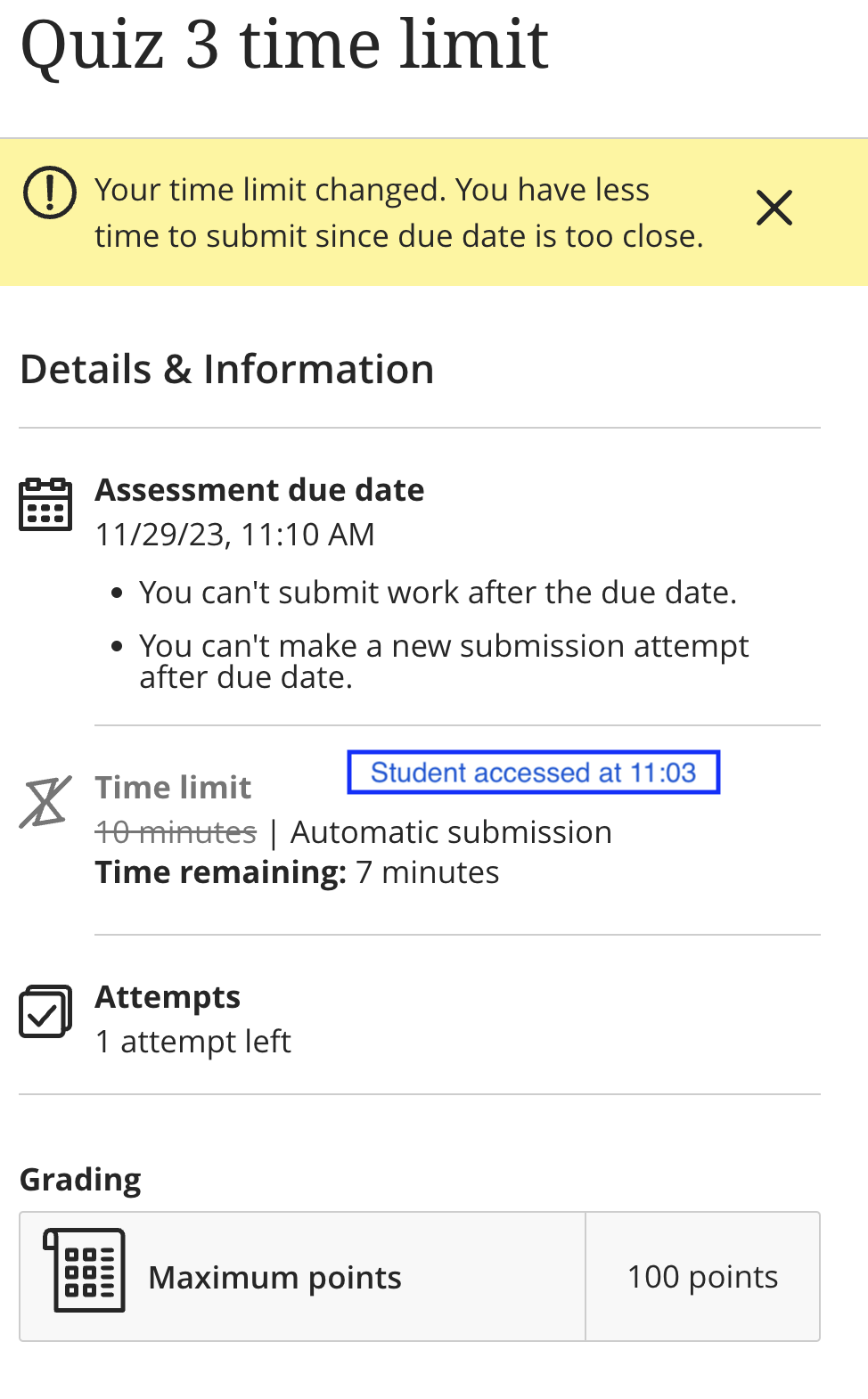868x1399 pixels.
Task: Click the Assessment due date label
Action: coord(260,490)
